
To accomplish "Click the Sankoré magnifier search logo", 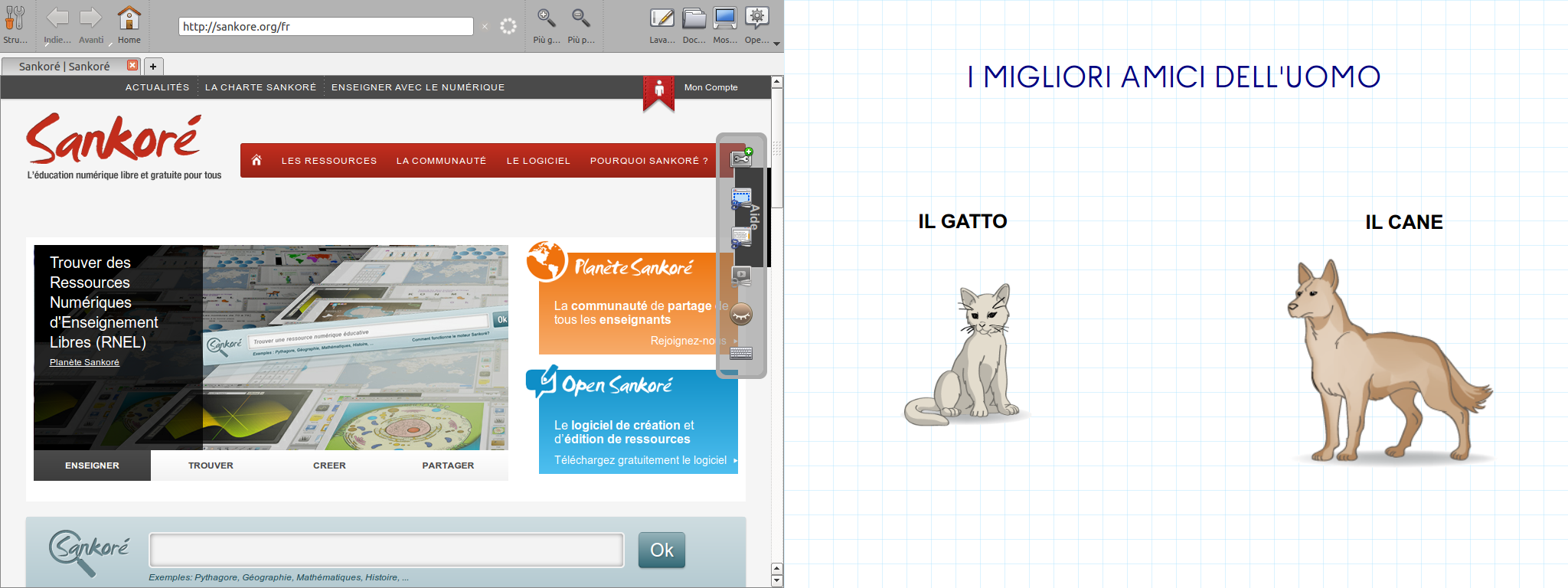I will [x=88, y=553].
